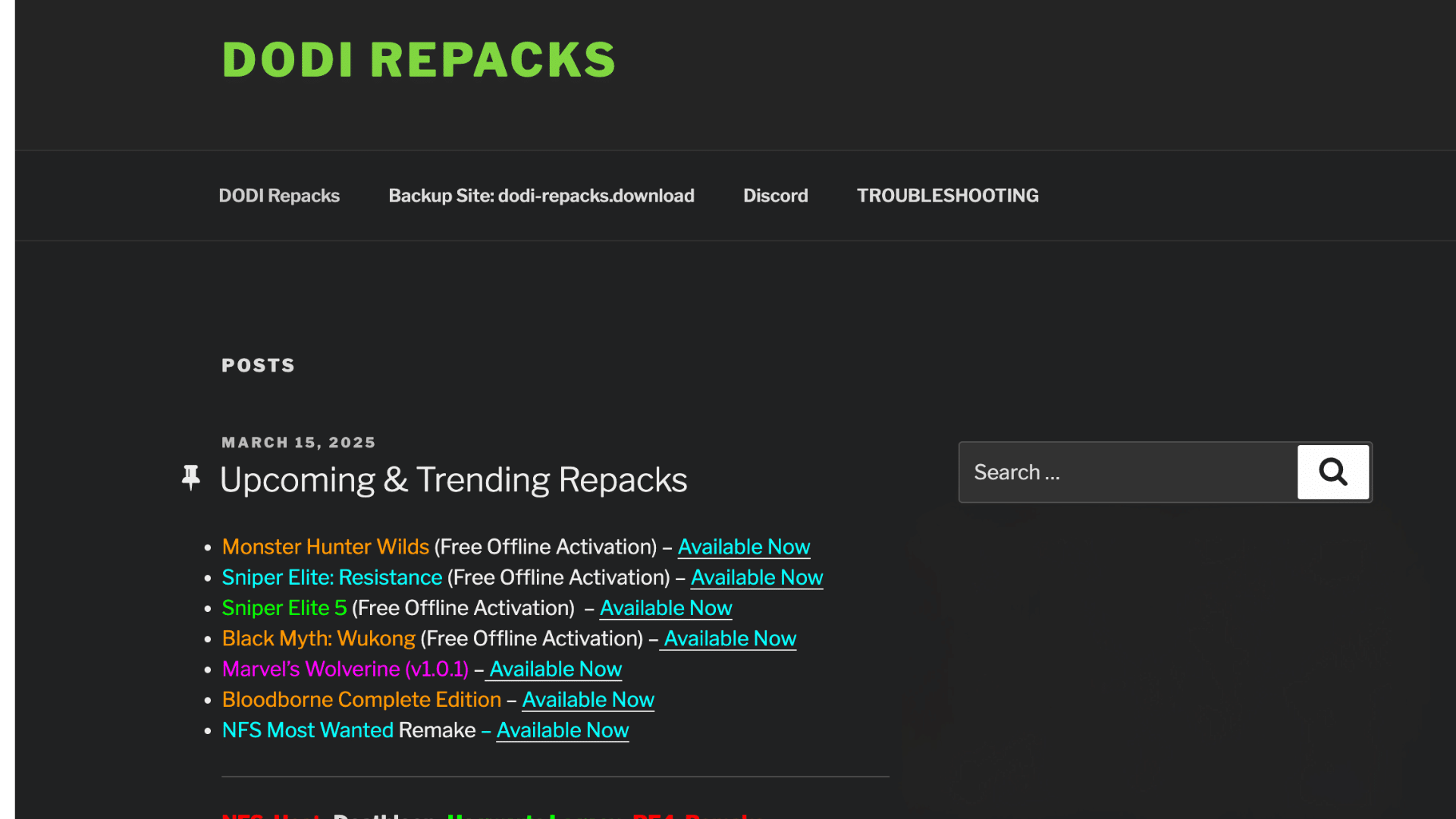Select the Bloodborne Complete Edition text
1456x819 pixels.
coord(362,699)
